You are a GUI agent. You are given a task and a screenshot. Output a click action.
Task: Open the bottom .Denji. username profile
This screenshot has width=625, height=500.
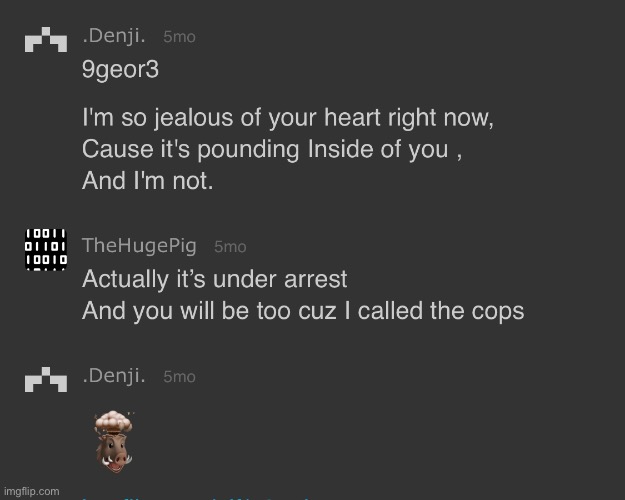[x=114, y=377]
